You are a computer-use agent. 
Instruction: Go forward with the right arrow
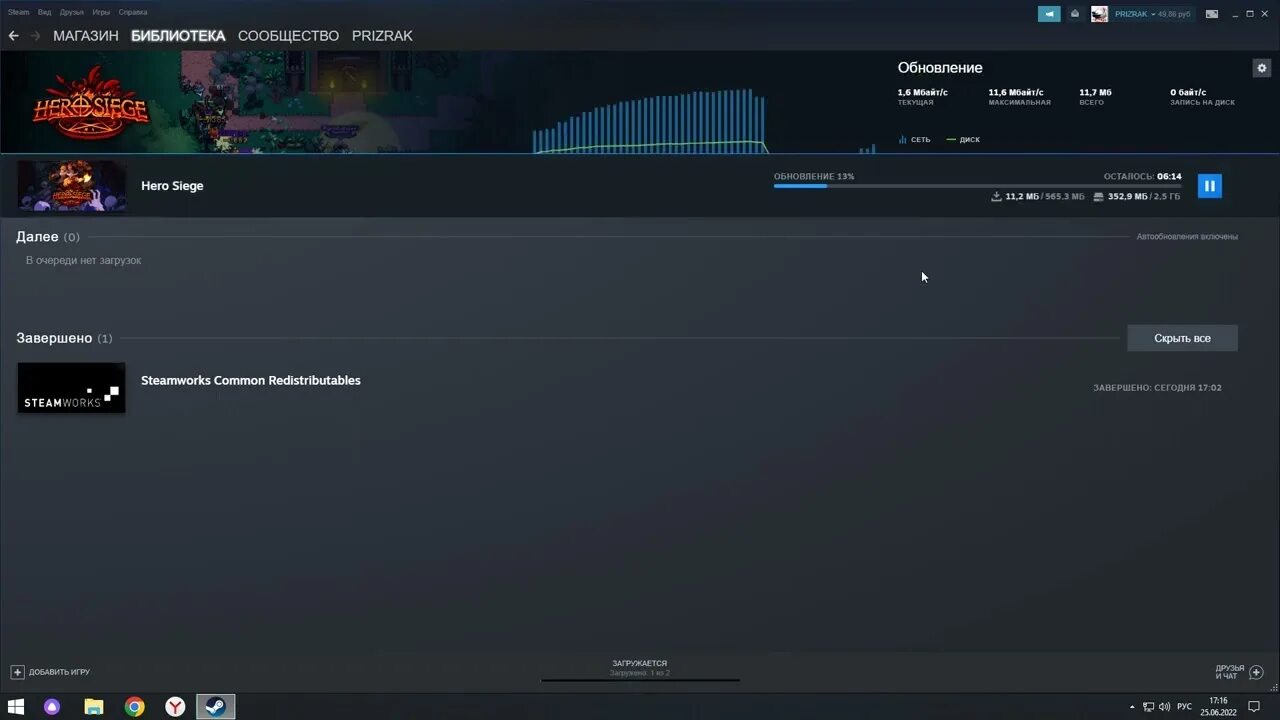click(35, 36)
